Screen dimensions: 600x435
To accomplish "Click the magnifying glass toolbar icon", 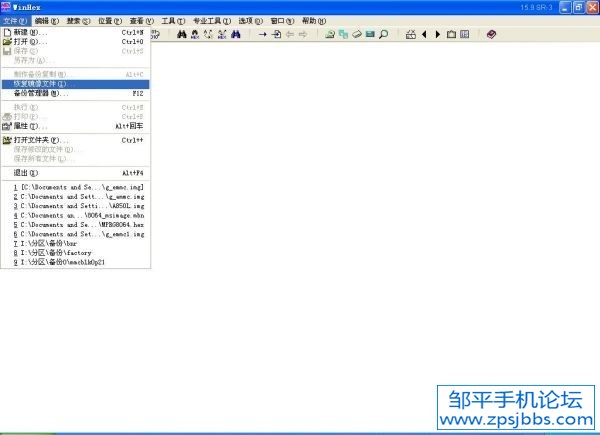I will click(383, 34).
